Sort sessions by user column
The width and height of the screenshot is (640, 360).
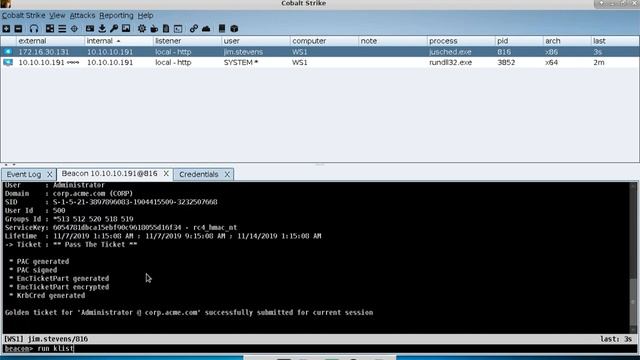(256, 41)
